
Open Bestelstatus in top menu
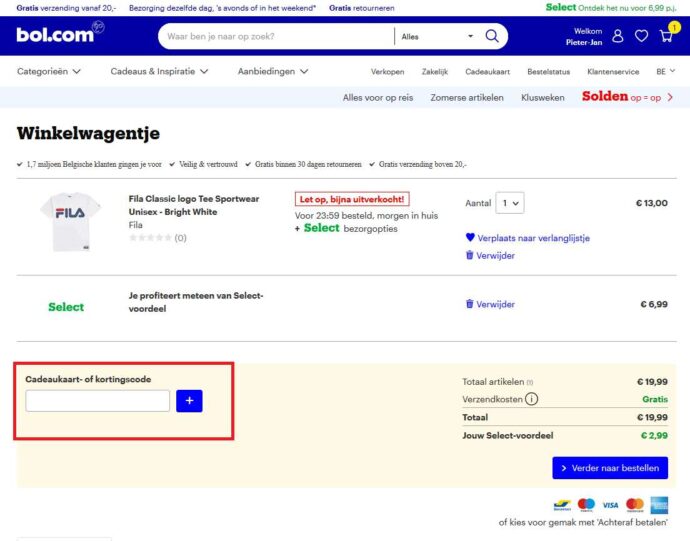(548, 72)
